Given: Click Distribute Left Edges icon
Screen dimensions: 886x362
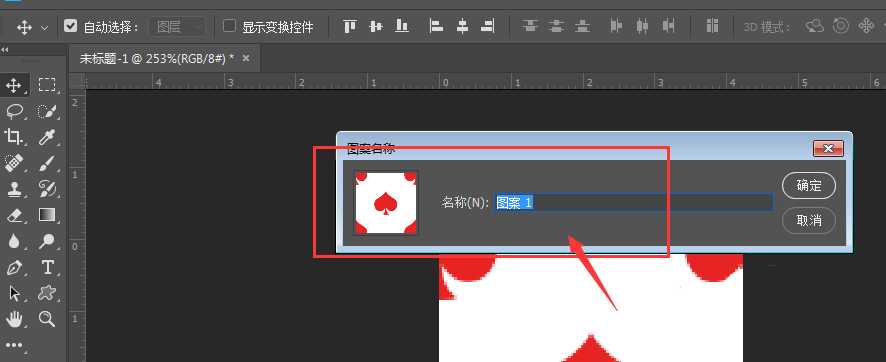Looking at the screenshot, I should coord(616,26).
